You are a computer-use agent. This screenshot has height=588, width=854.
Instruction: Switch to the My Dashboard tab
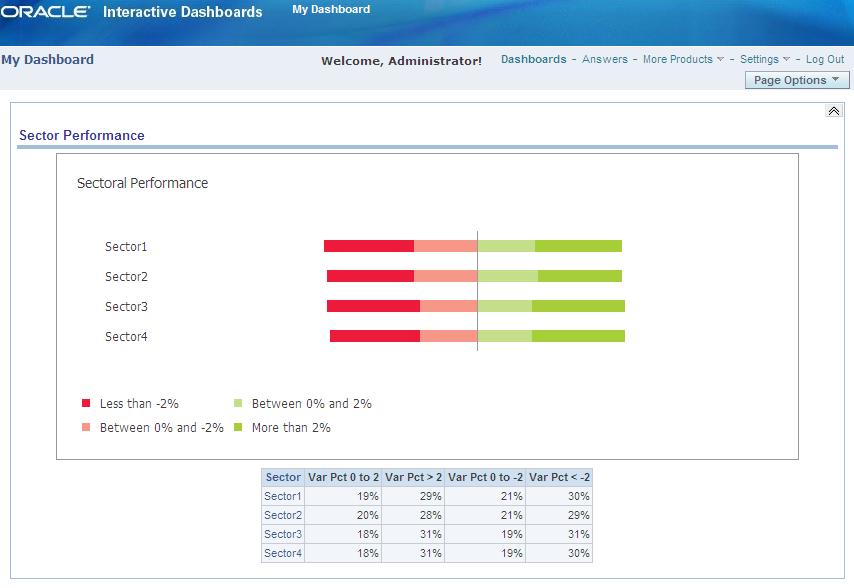(330, 9)
